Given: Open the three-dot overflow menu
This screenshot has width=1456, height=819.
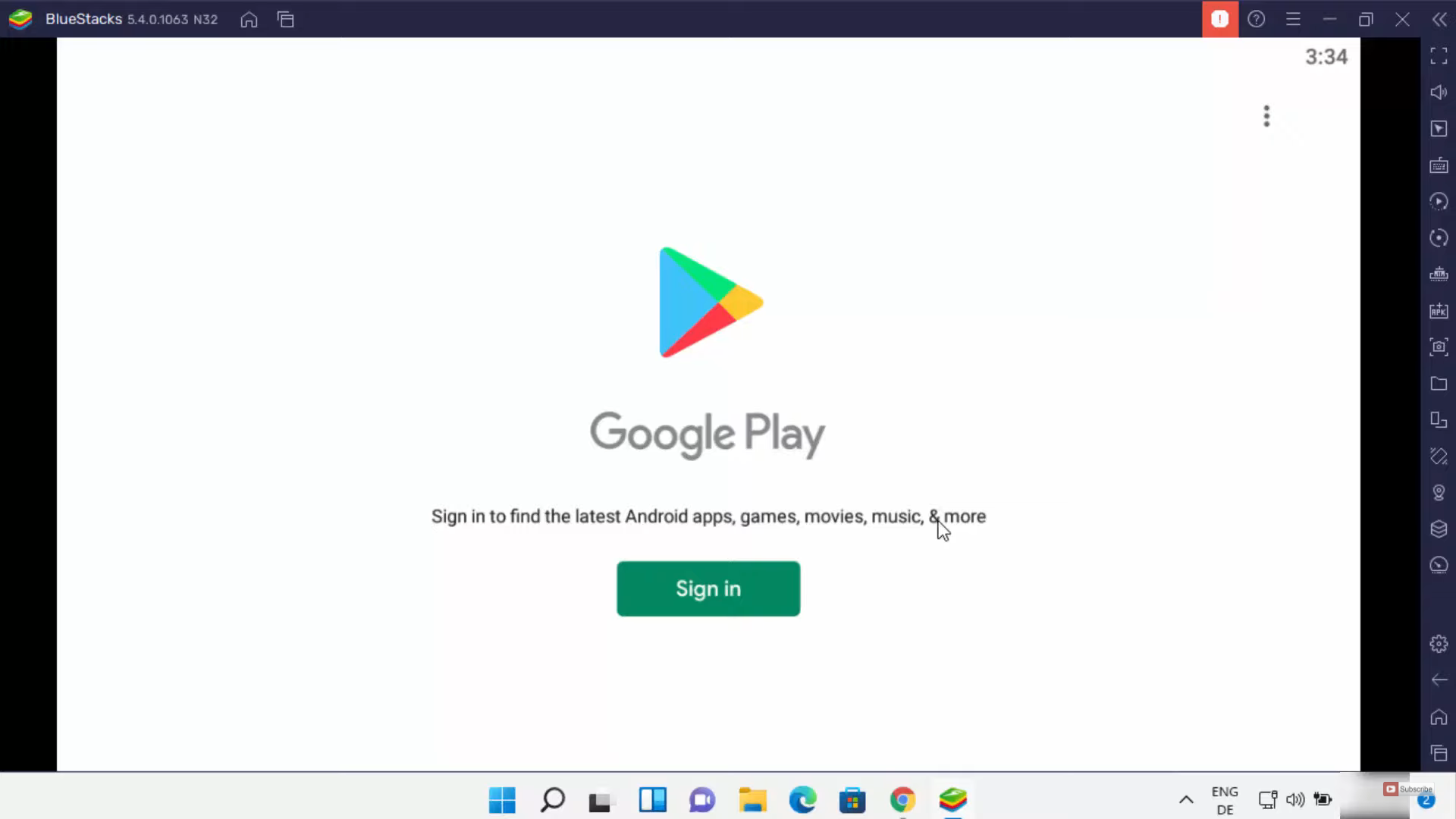Looking at the screenshot, I should click(1266, 116).
